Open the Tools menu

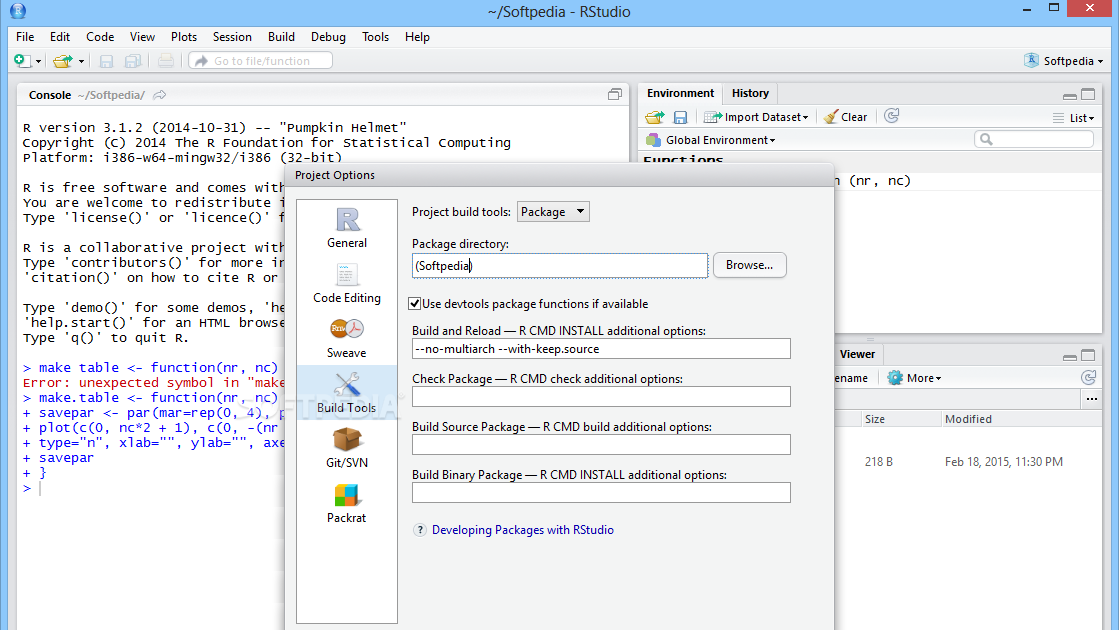pyautogui.click(x=375, y=36)
